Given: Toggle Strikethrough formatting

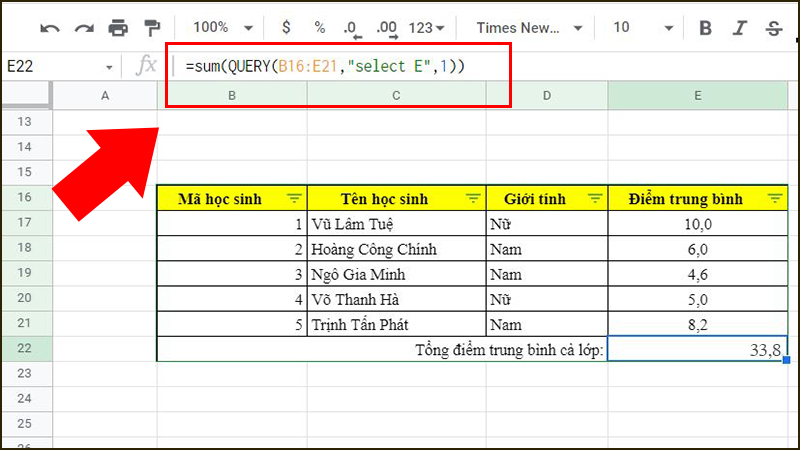Looking at the screenshot, I should [x=774, y=28].
